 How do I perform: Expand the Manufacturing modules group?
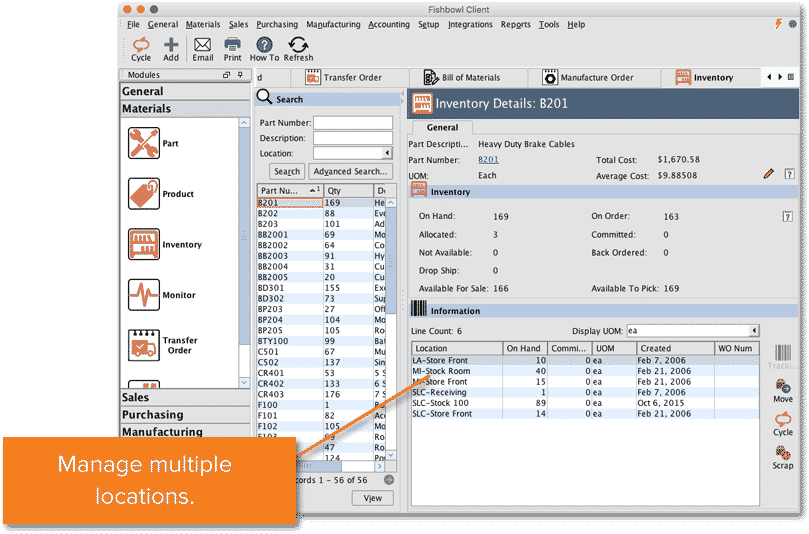185,431
